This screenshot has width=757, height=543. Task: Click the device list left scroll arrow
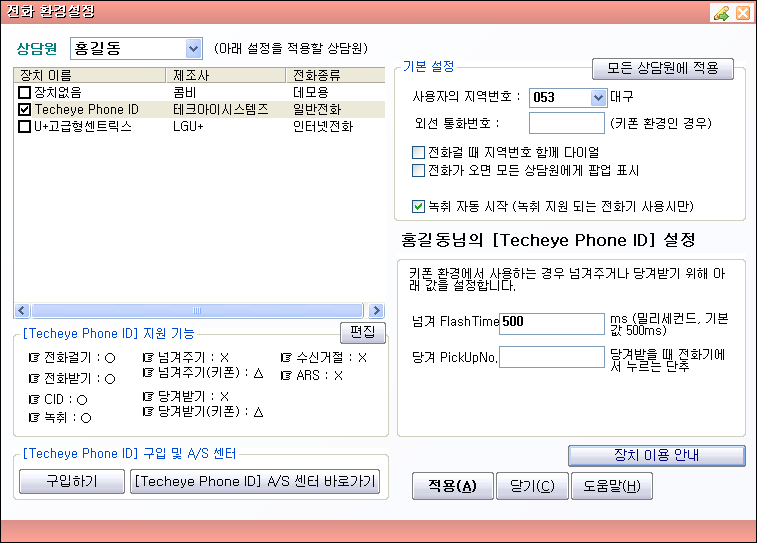click(x=22, y=310)
